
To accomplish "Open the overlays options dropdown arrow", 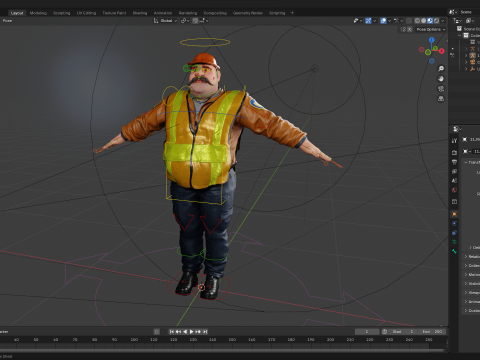I will tap(389, 21).
